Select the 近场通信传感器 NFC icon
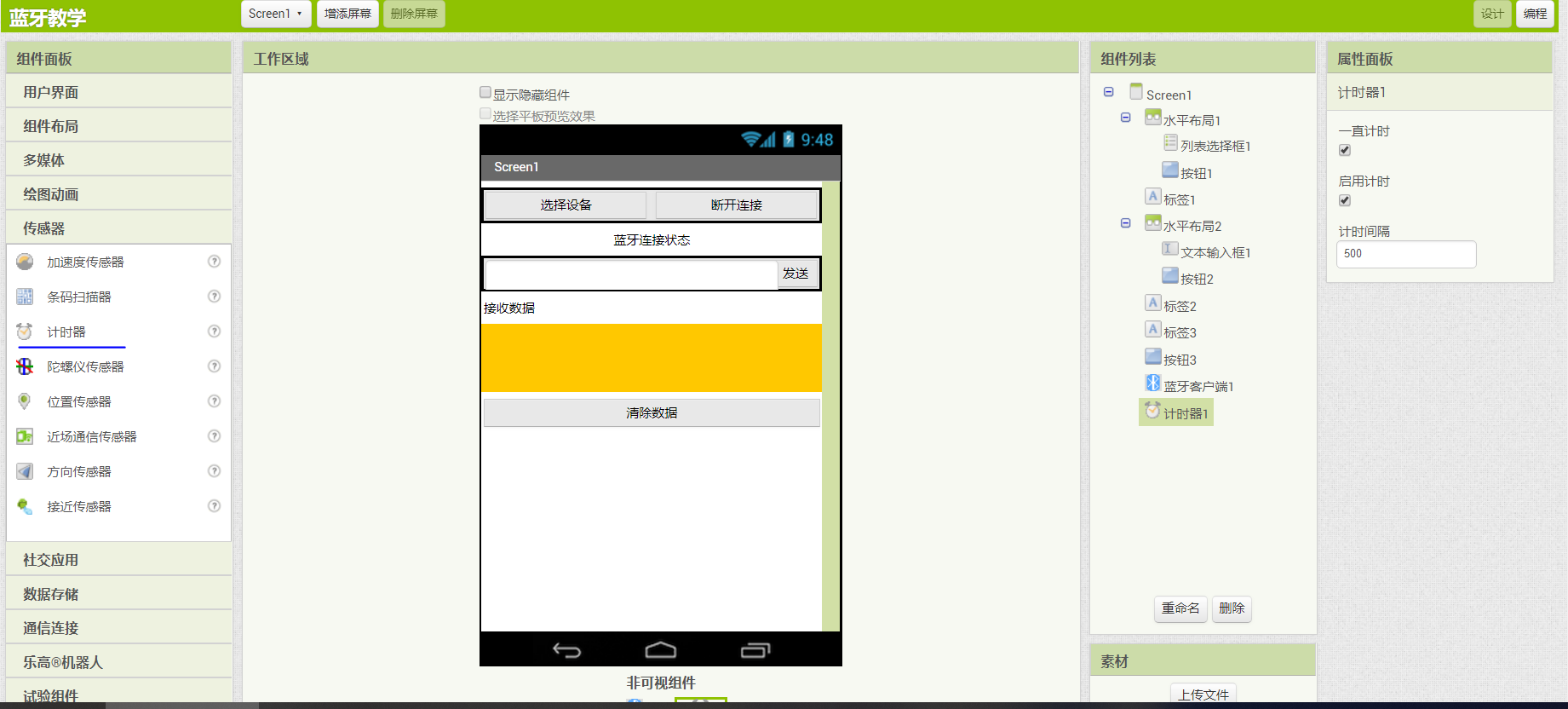This screenshot has height=709, width=1568. click(25, 436)
